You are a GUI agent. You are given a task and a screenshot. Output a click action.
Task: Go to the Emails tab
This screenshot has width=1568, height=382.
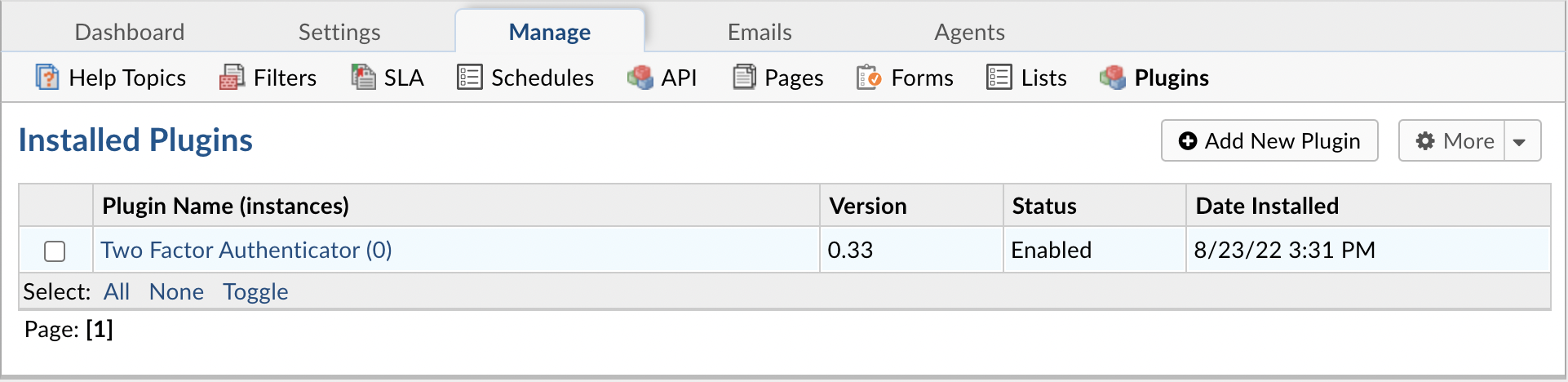pos(760,32)
